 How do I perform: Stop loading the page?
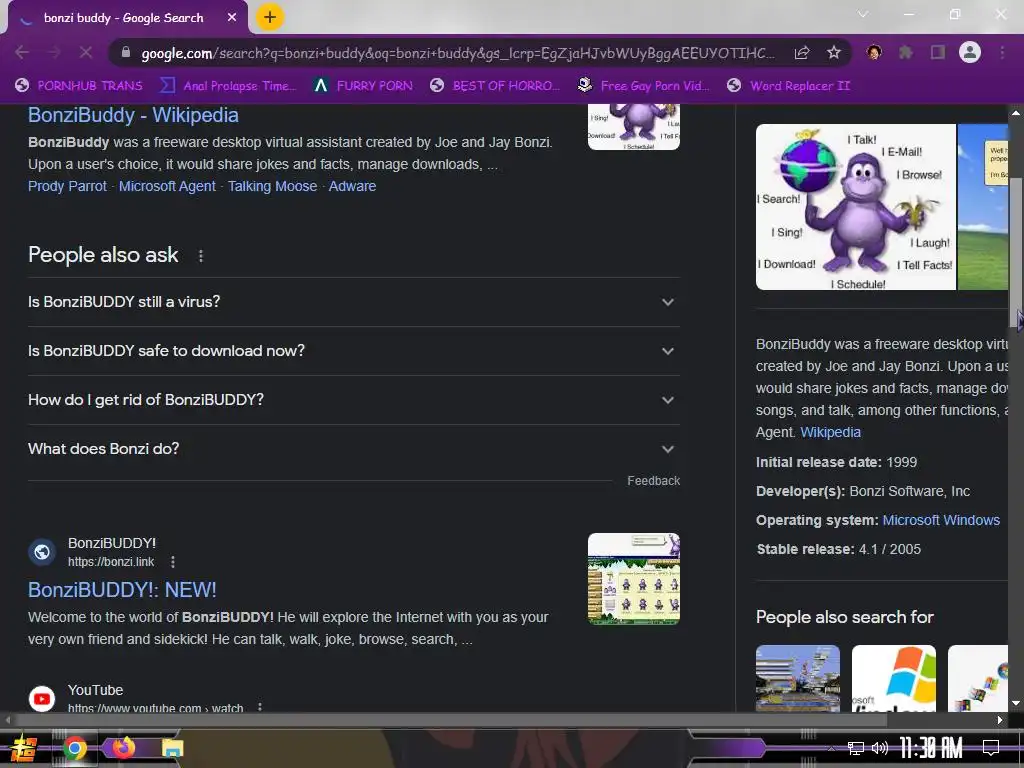(86, 52)
